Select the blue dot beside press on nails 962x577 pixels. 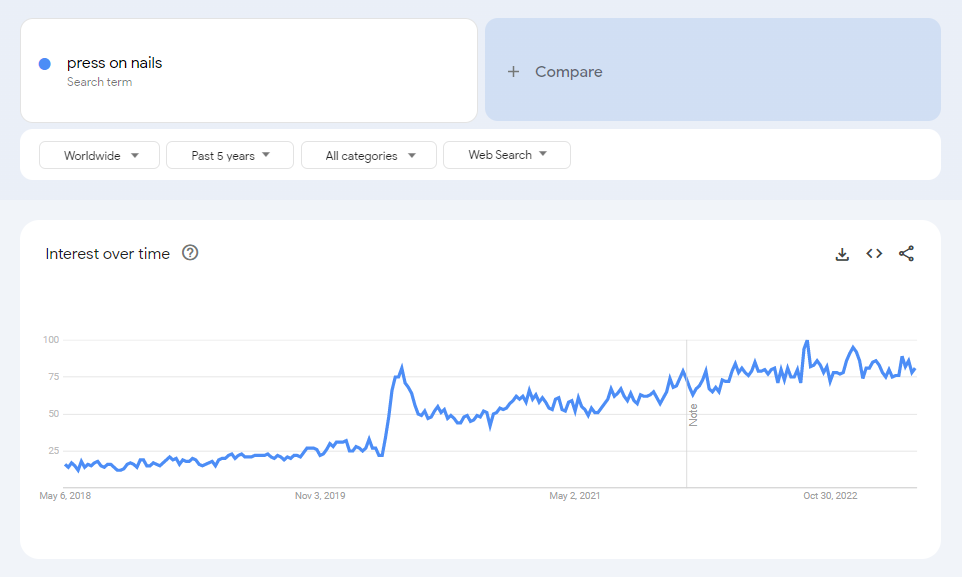(44, 63)
